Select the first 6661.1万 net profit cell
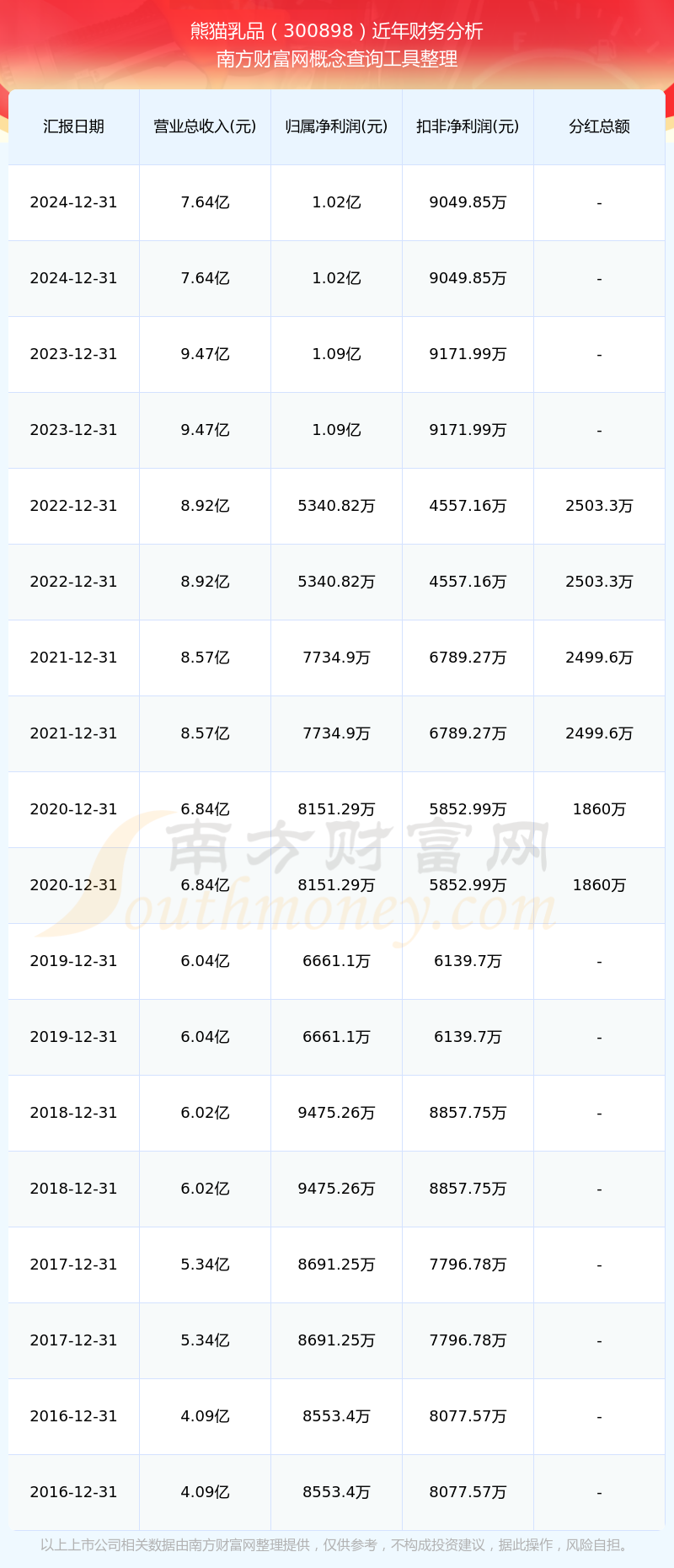 click(x=336, y=961)
